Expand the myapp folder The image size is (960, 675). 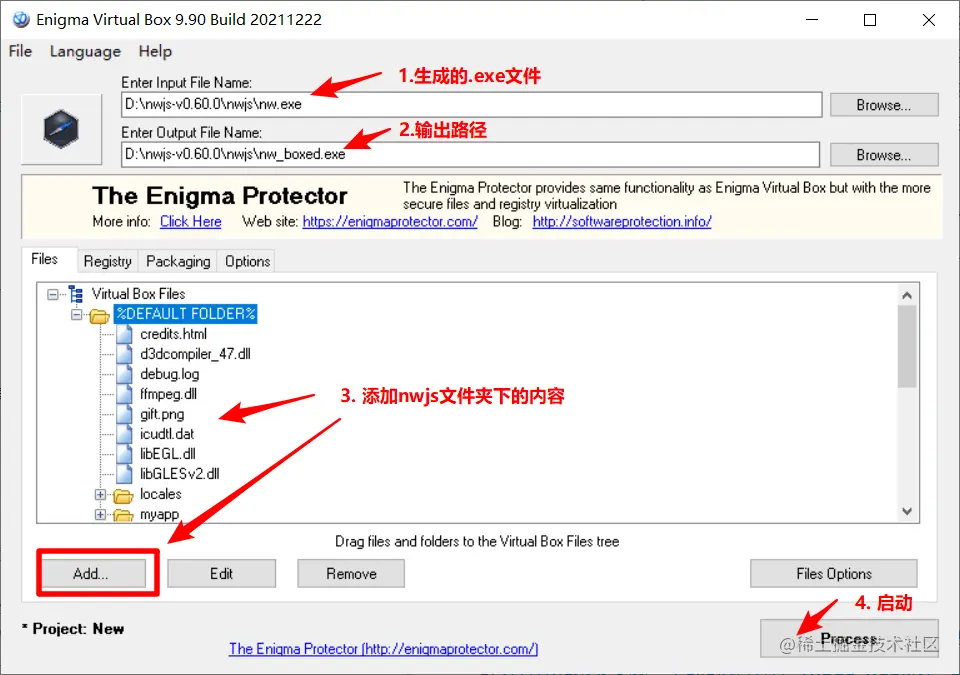(100, 515)
